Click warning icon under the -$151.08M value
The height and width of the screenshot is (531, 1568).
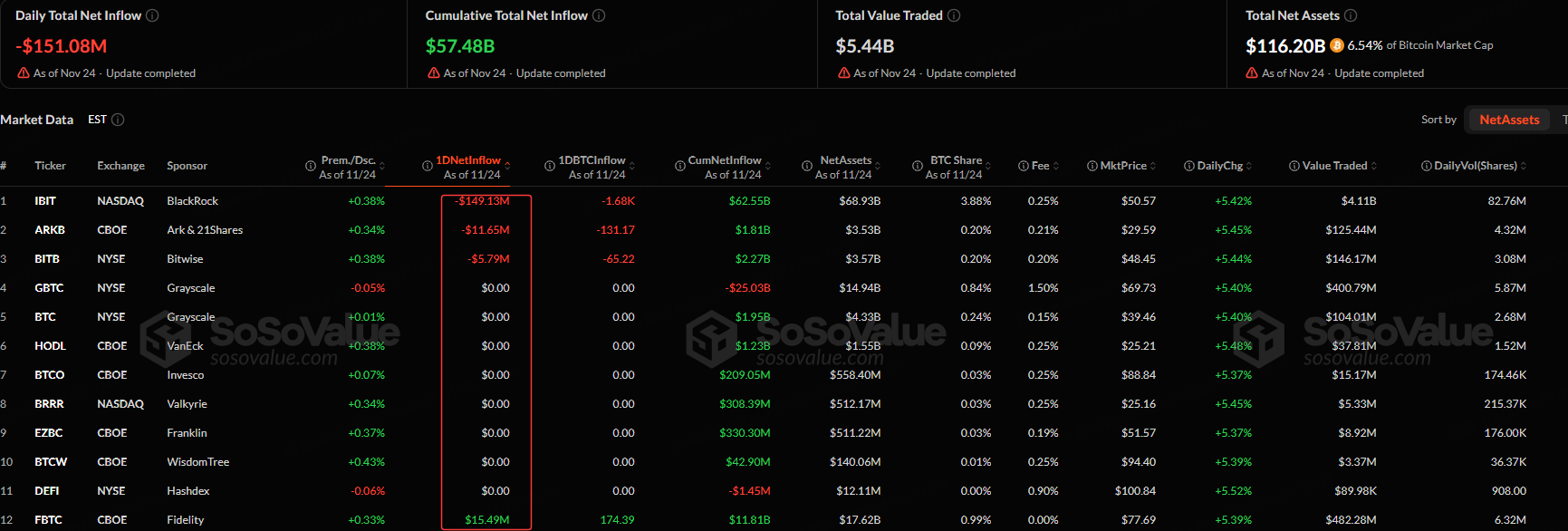point(24,73)
